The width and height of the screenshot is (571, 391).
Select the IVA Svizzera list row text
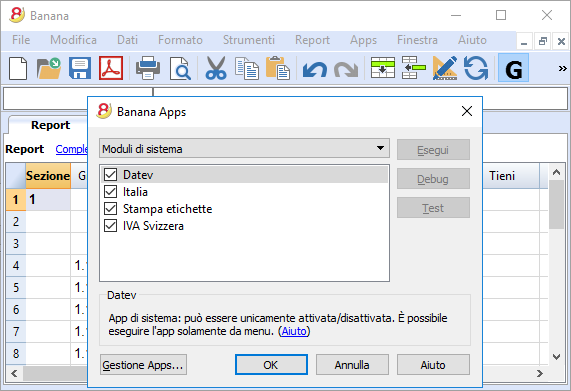[153, 226]
